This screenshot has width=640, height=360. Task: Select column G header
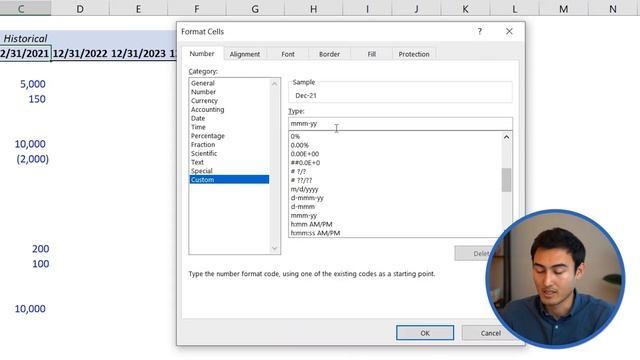point(255,9)
